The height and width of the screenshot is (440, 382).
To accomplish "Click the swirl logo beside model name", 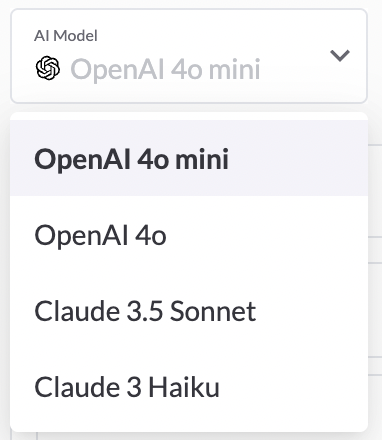I will tap(48, 68).
